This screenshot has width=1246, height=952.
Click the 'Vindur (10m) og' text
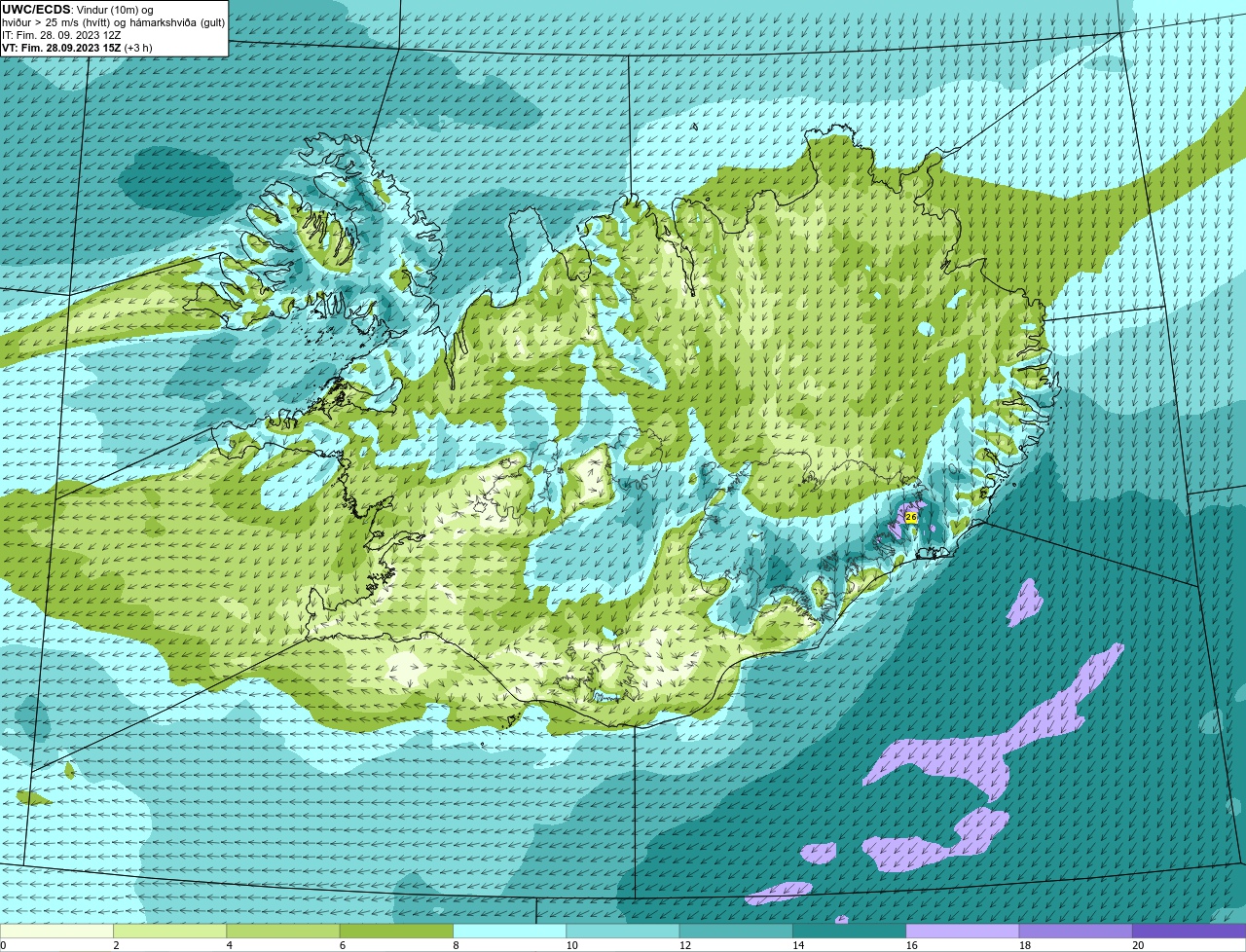coord(115,10)
